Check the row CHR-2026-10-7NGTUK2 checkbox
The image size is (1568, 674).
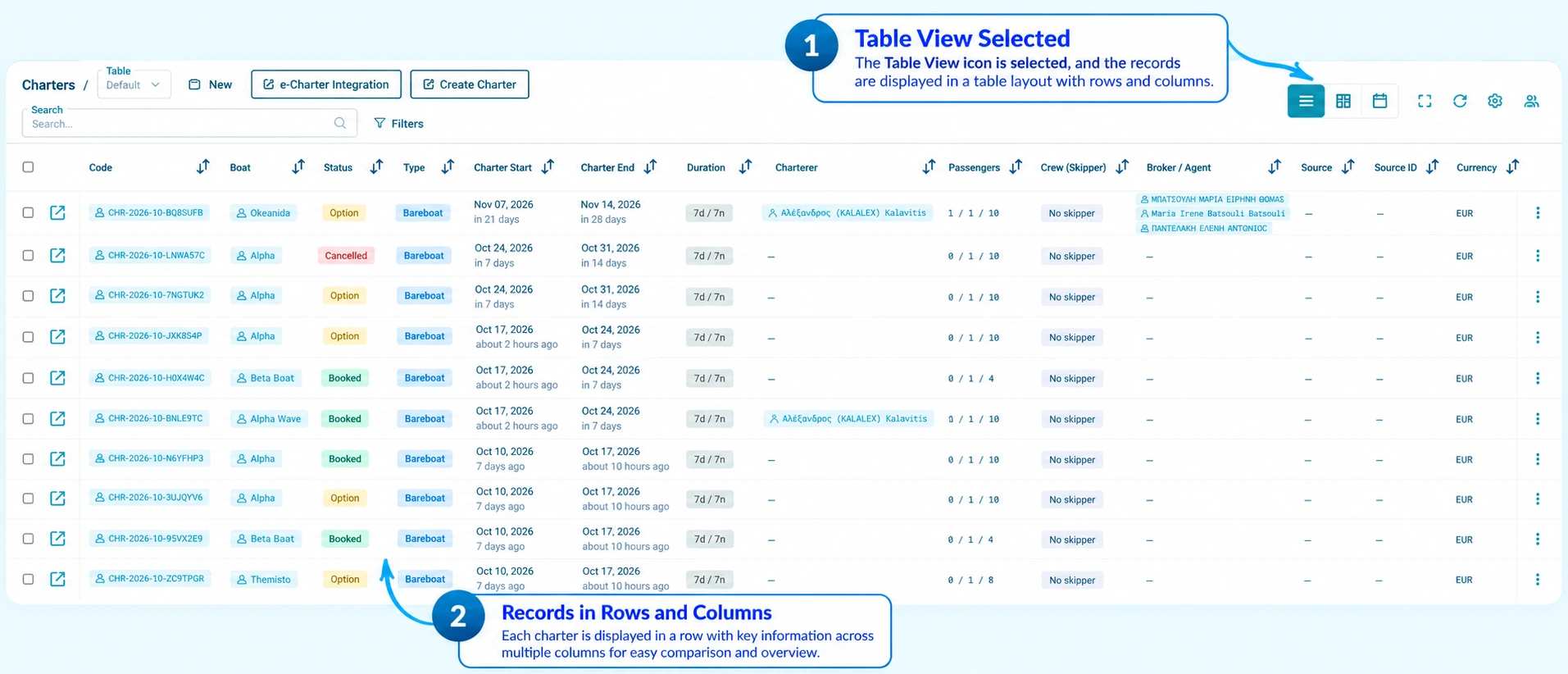[28, 296]
